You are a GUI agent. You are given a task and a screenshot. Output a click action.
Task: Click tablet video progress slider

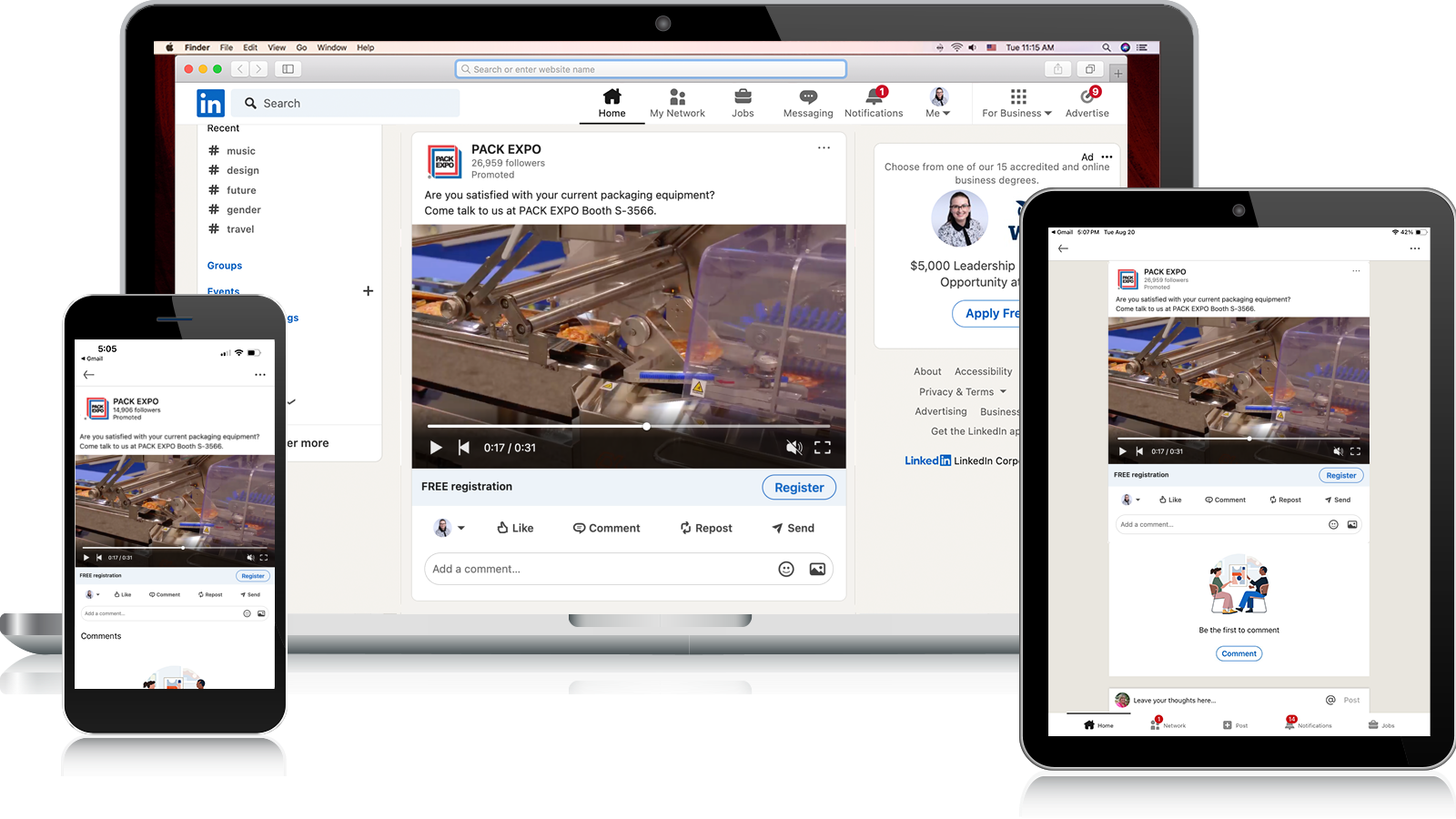click(1249, 439)
